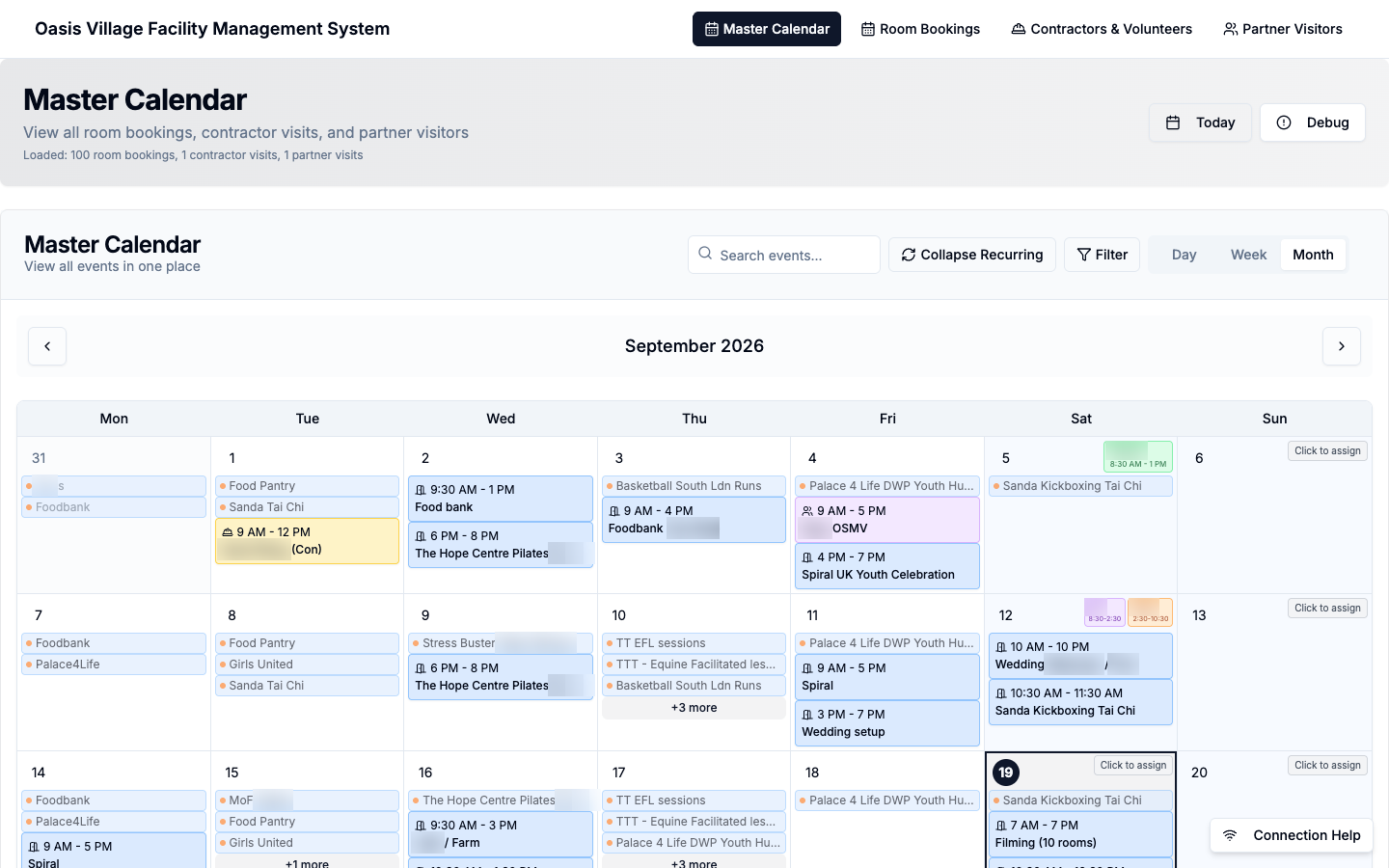Click calendar icon in Today button
1389x868 pixels.
click(1173, 122)
